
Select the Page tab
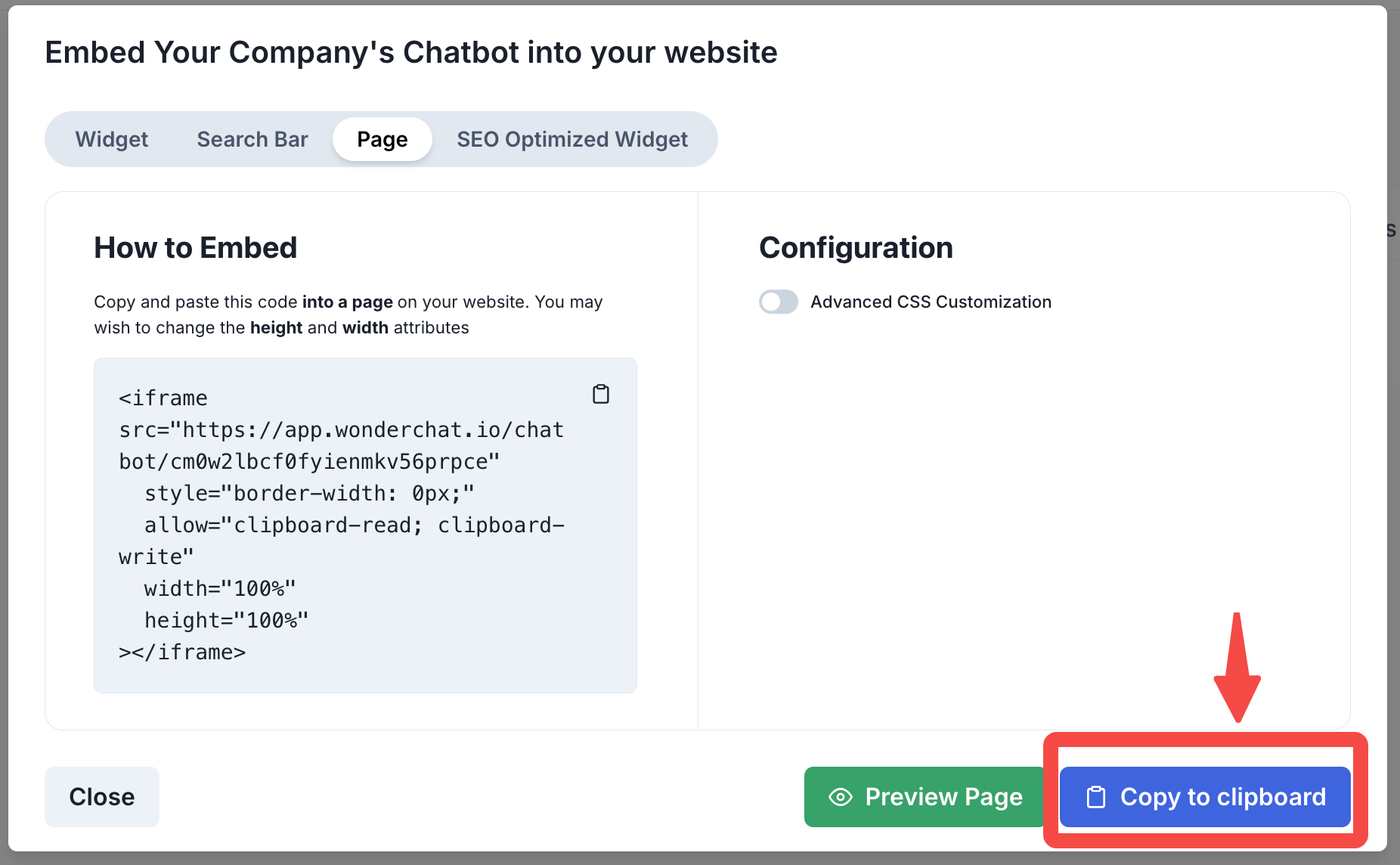point(383,139)
